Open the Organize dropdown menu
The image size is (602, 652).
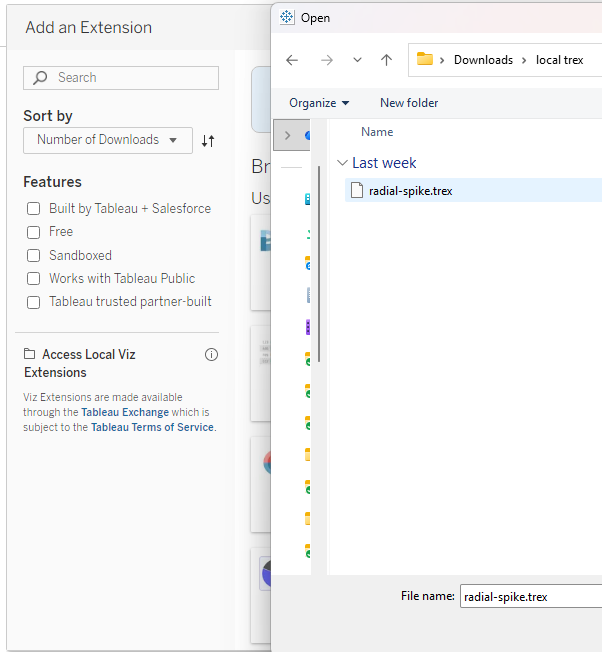coord(319,103)
